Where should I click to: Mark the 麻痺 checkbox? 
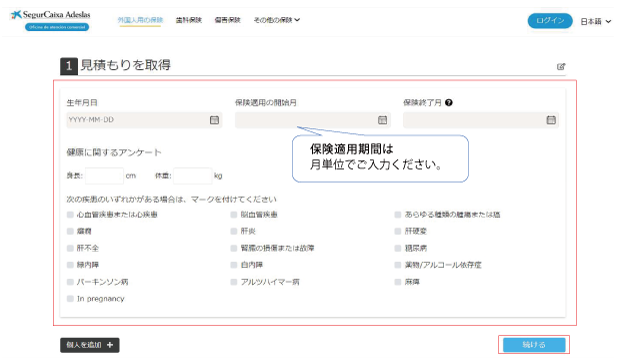[x=398, y=282]
